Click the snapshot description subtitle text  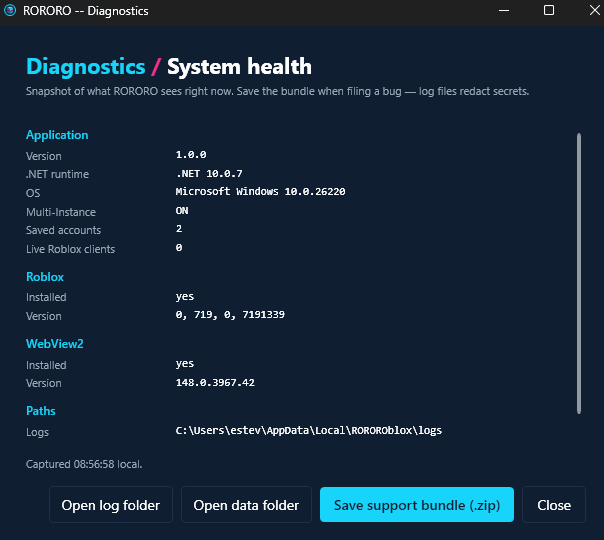click(x=277, y=91)
